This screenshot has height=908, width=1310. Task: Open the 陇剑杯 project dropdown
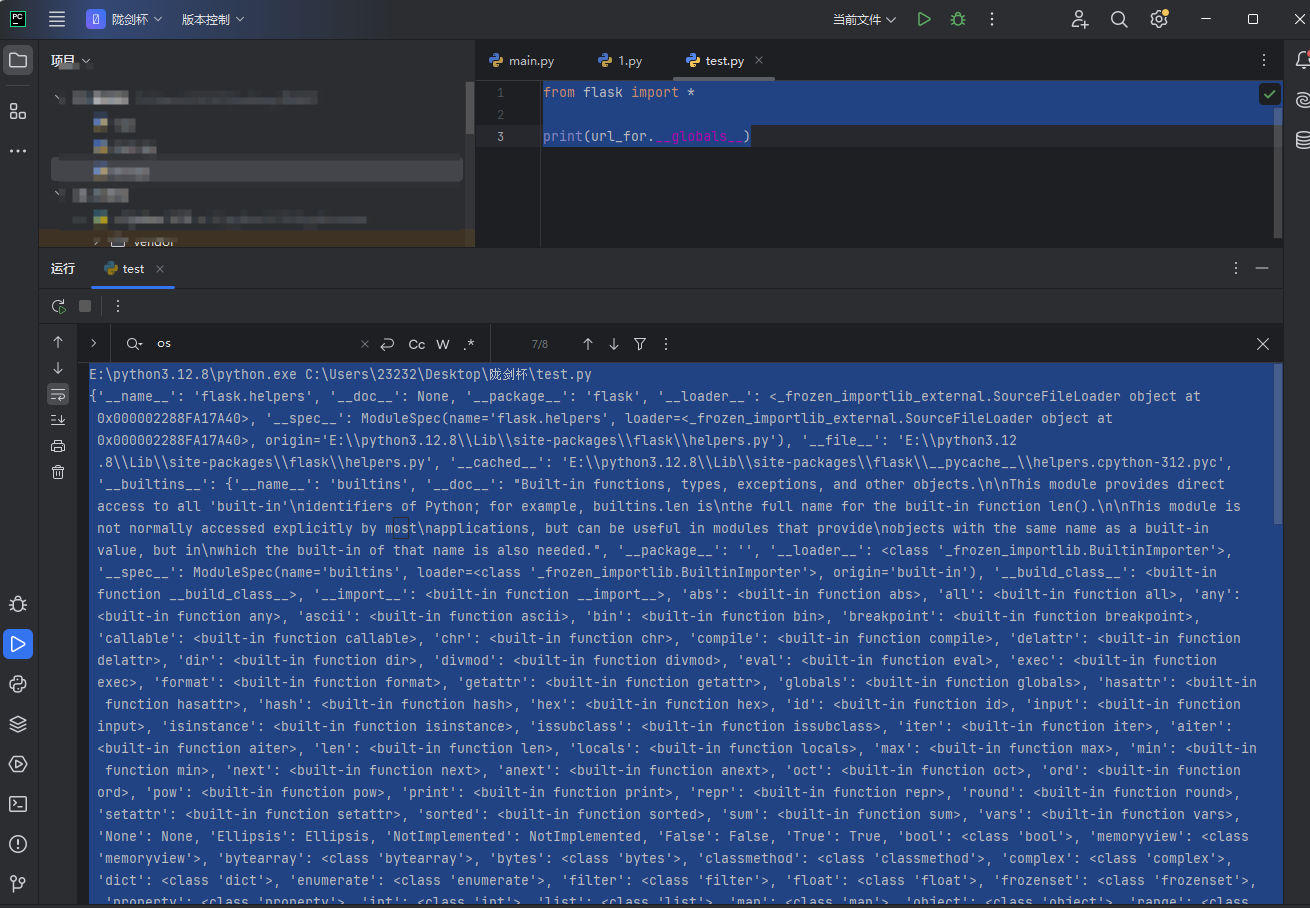pos(124,19)
